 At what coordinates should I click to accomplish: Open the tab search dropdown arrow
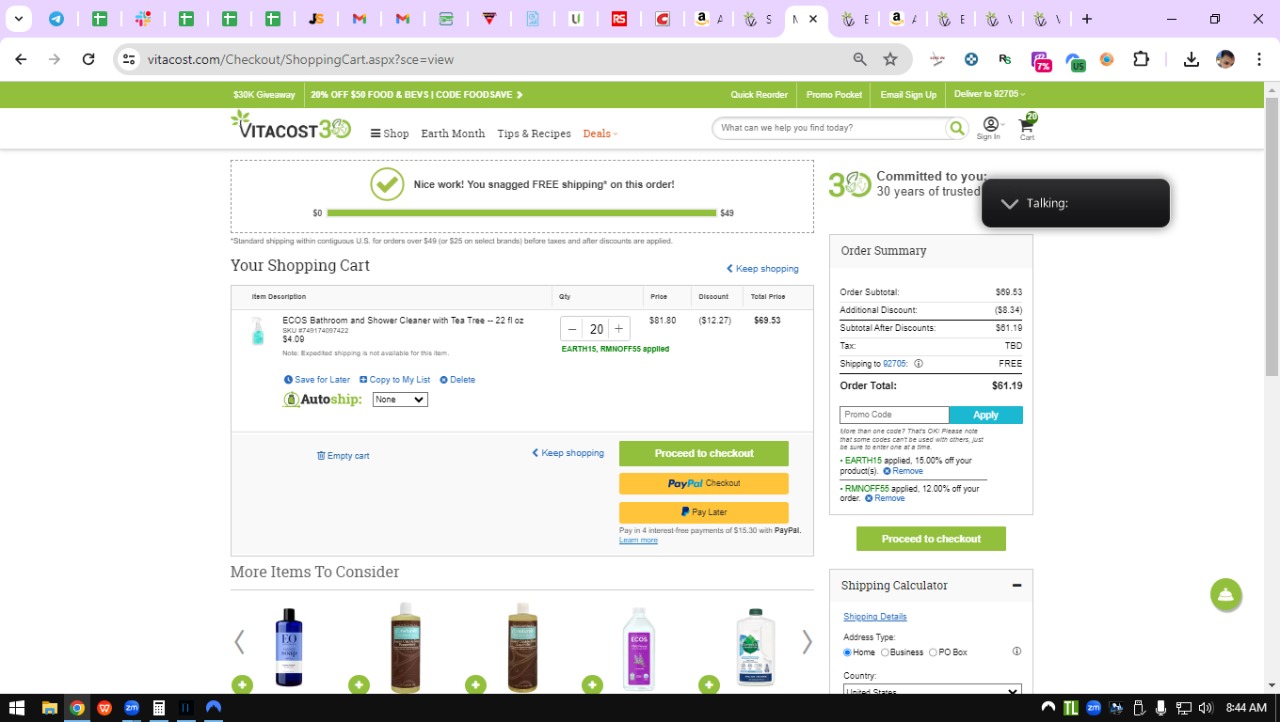point(18,19)
